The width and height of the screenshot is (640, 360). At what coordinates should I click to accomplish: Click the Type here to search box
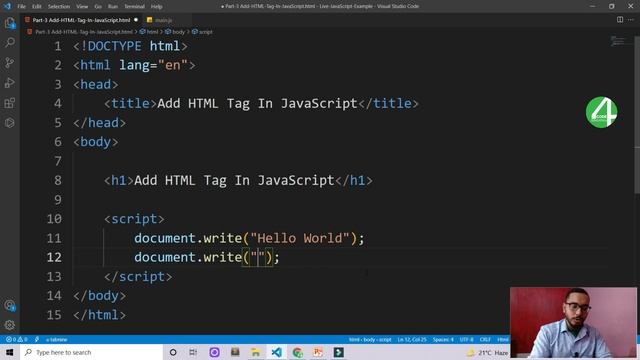pyautogui.click(x=91, y=352)
